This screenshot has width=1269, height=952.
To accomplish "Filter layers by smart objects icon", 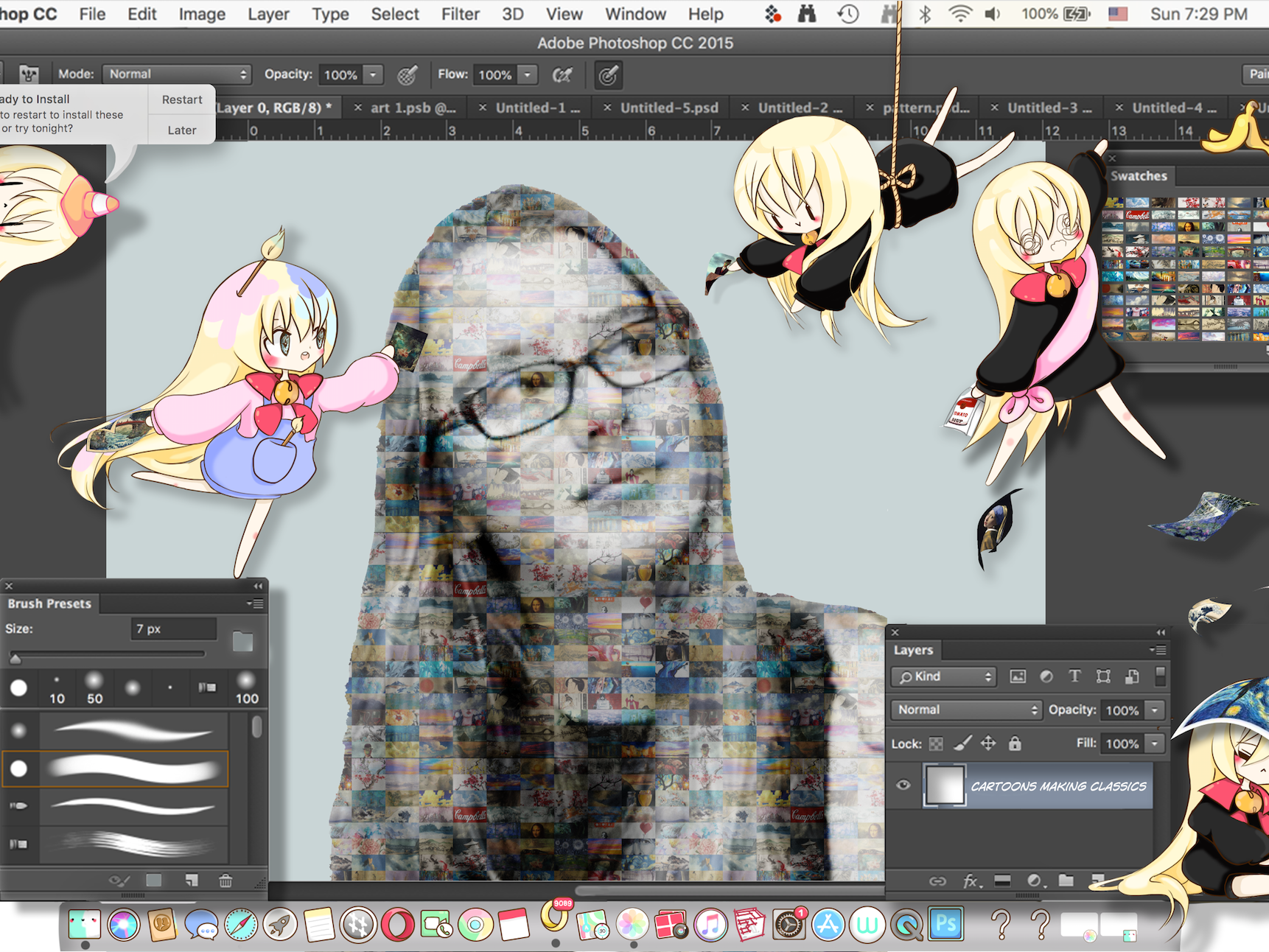I will [x=1132, y=676].
